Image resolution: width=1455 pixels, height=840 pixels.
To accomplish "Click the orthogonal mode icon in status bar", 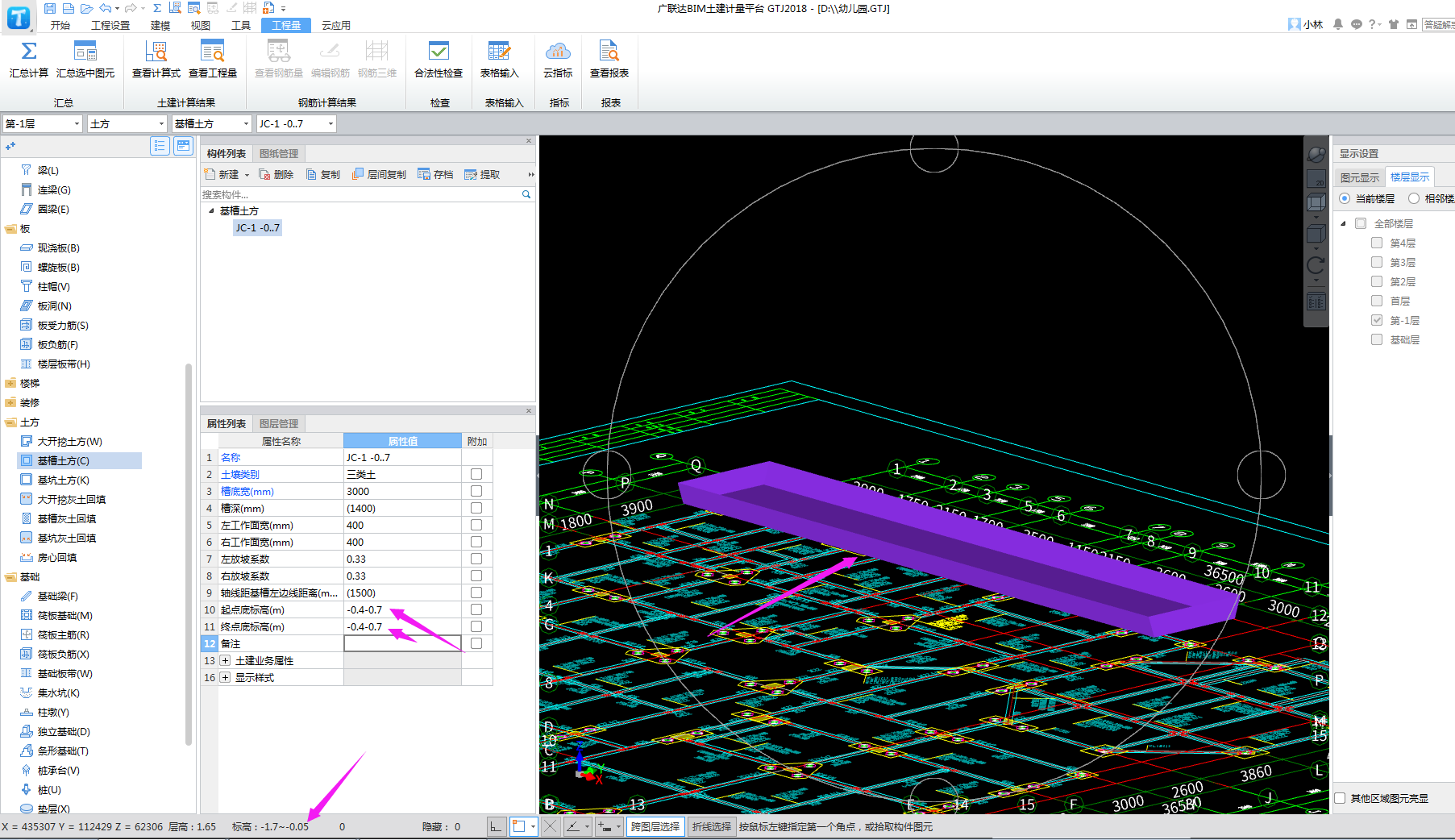I will point(496,826).
